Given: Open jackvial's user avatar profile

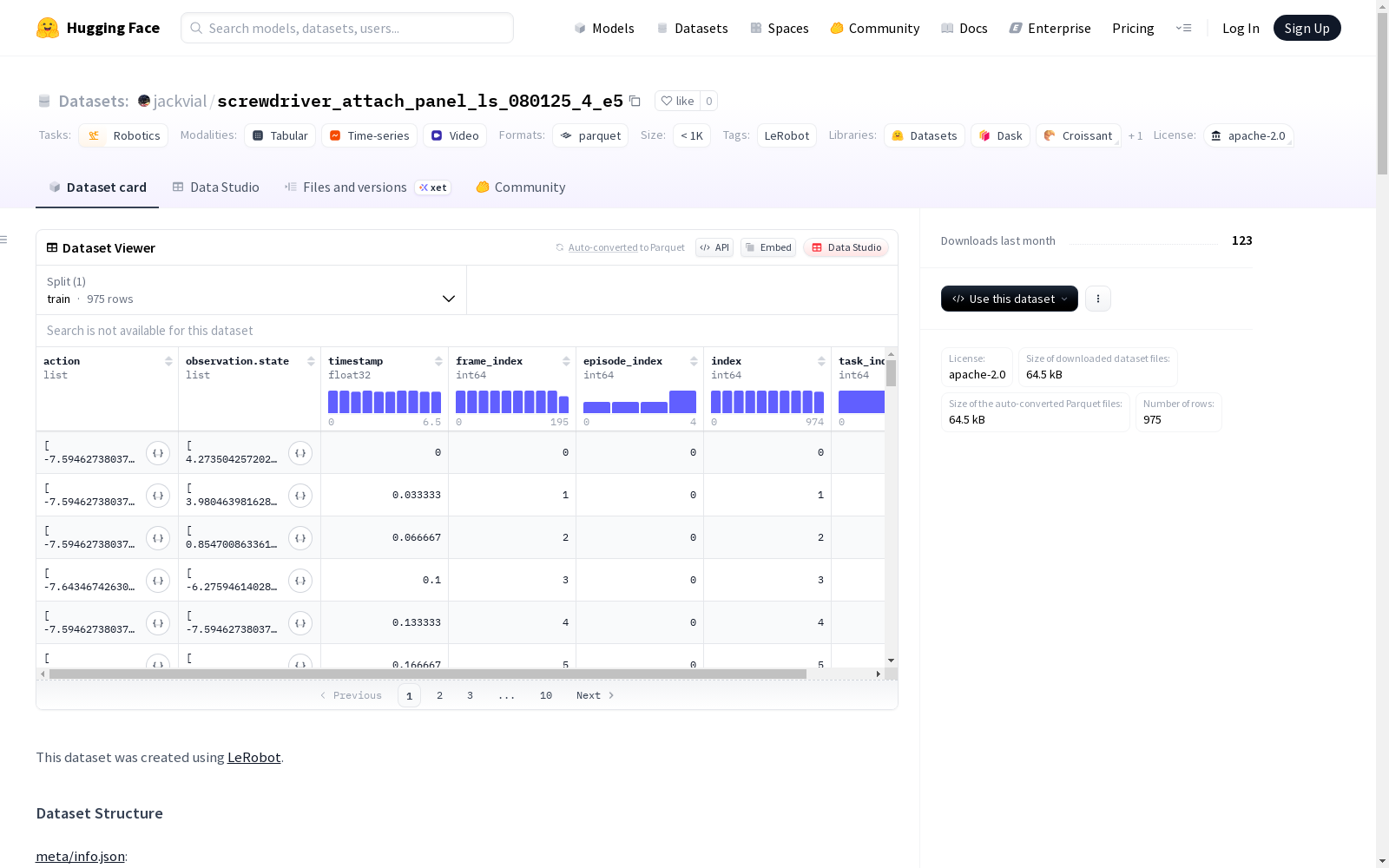Looking at the screenshot, I should [144, 101].
